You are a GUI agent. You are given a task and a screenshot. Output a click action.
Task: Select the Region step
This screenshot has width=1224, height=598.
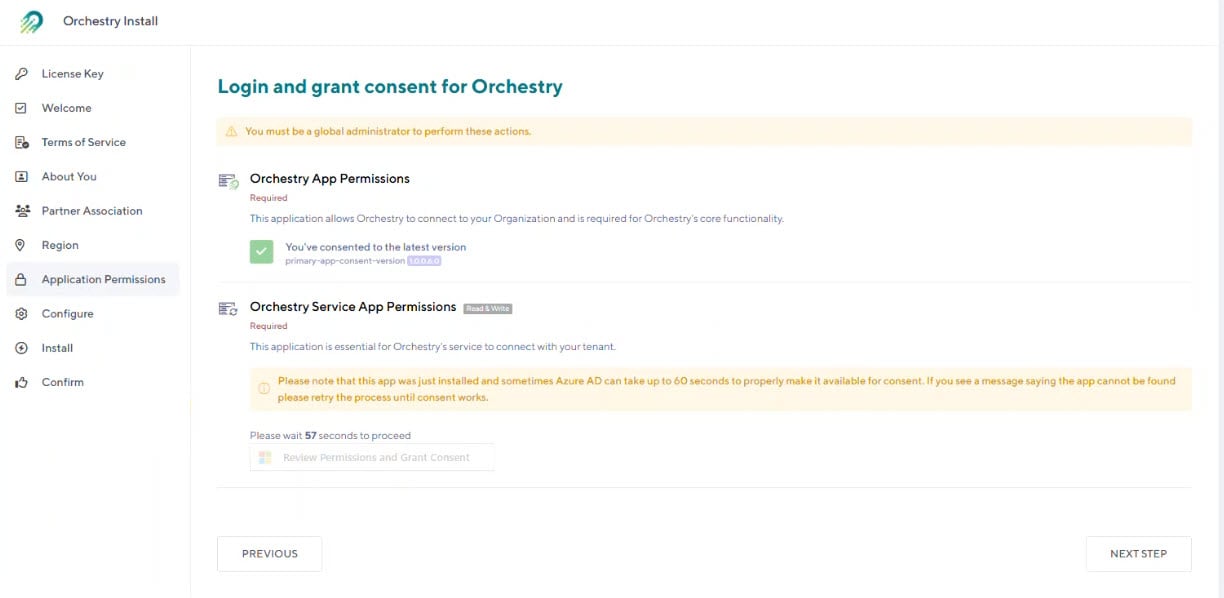click(x=93, y=245)
